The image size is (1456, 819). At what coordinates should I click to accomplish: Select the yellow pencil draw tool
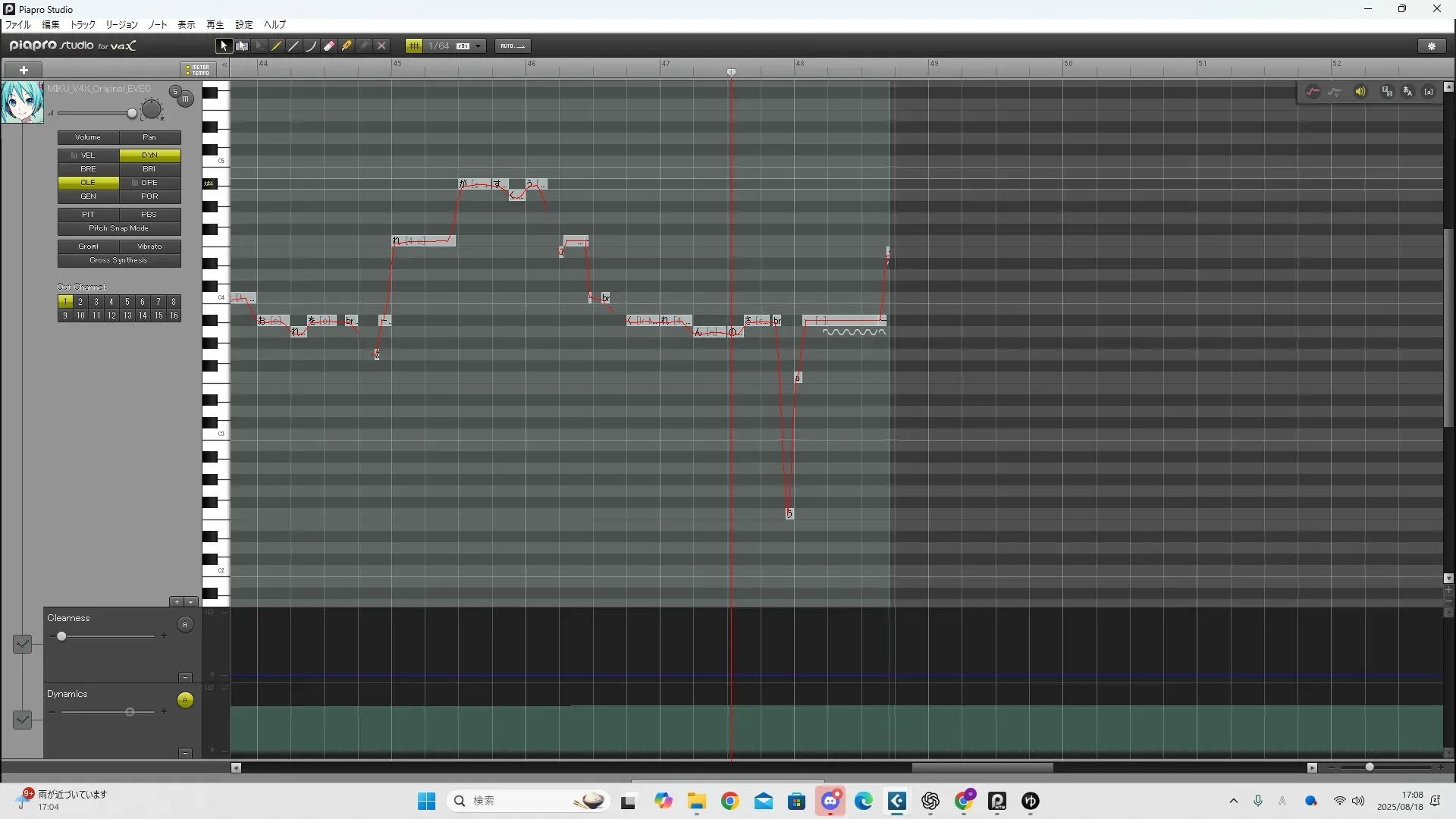[277, 46]
